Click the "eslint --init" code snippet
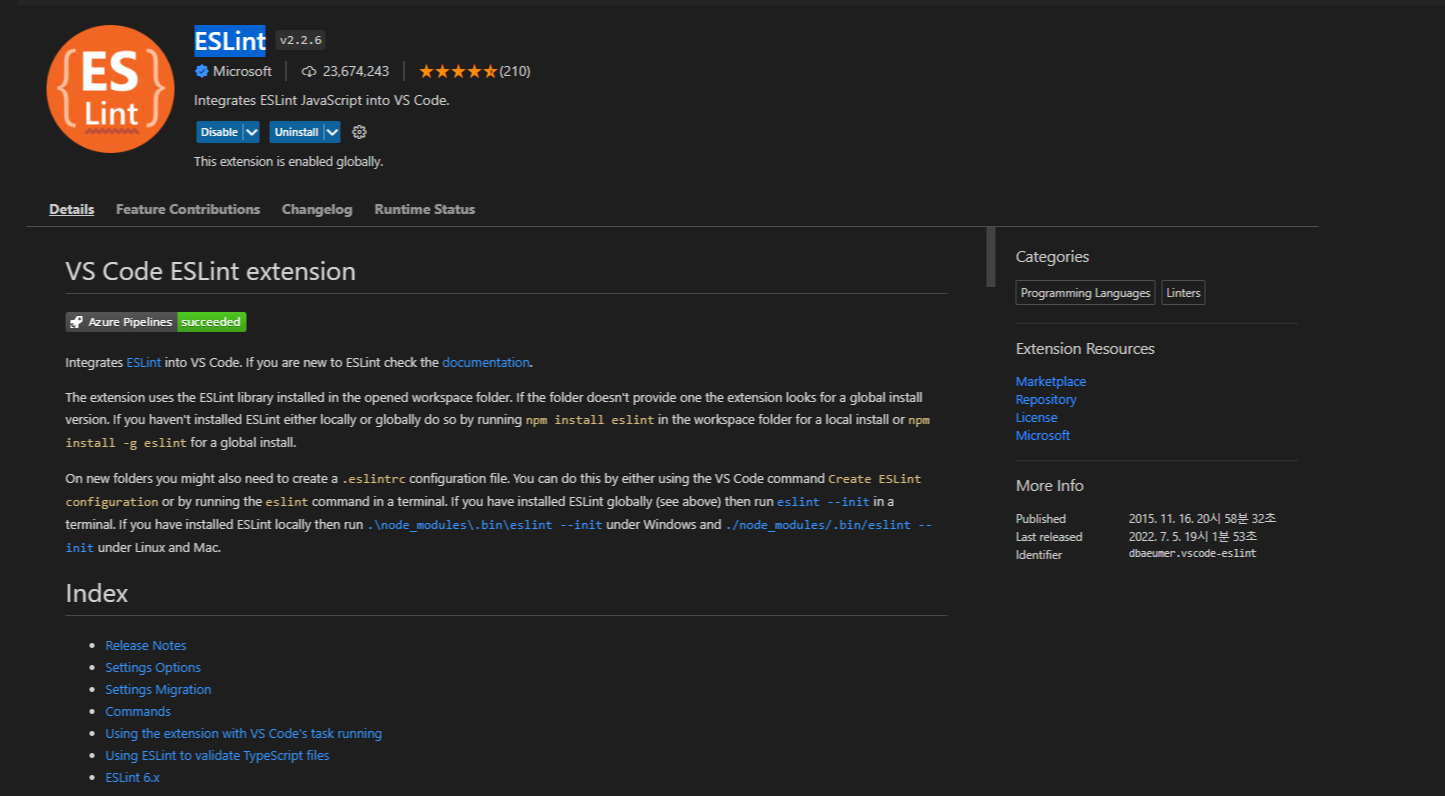Image resolution: width=1445 pixels, height=796 pixels. click(823, 501)
